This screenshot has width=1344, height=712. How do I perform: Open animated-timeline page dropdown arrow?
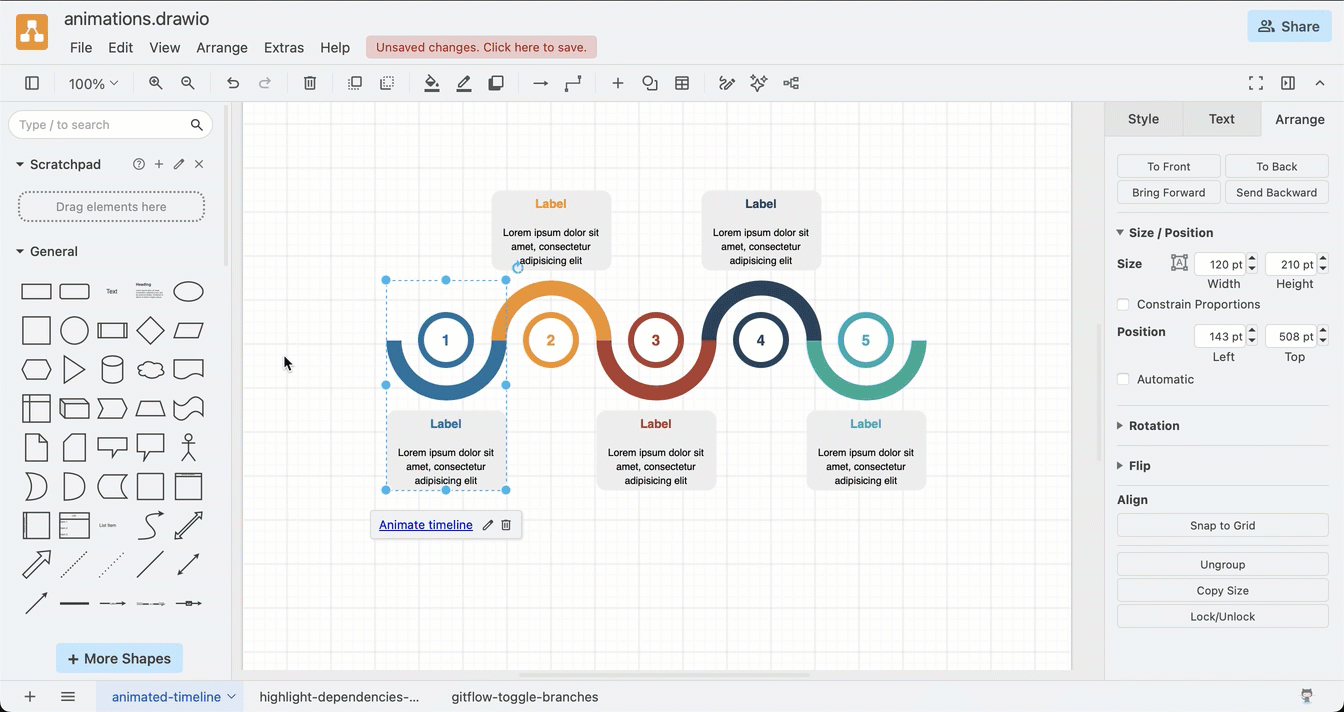click(232, 697)
